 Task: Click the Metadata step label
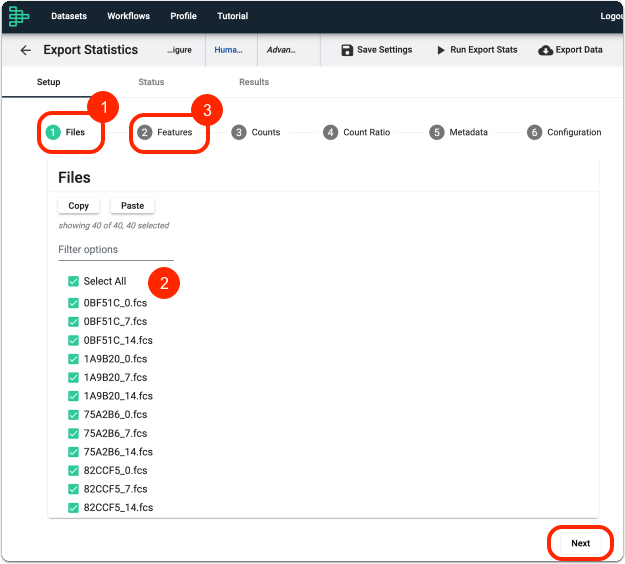coord(469,132)
